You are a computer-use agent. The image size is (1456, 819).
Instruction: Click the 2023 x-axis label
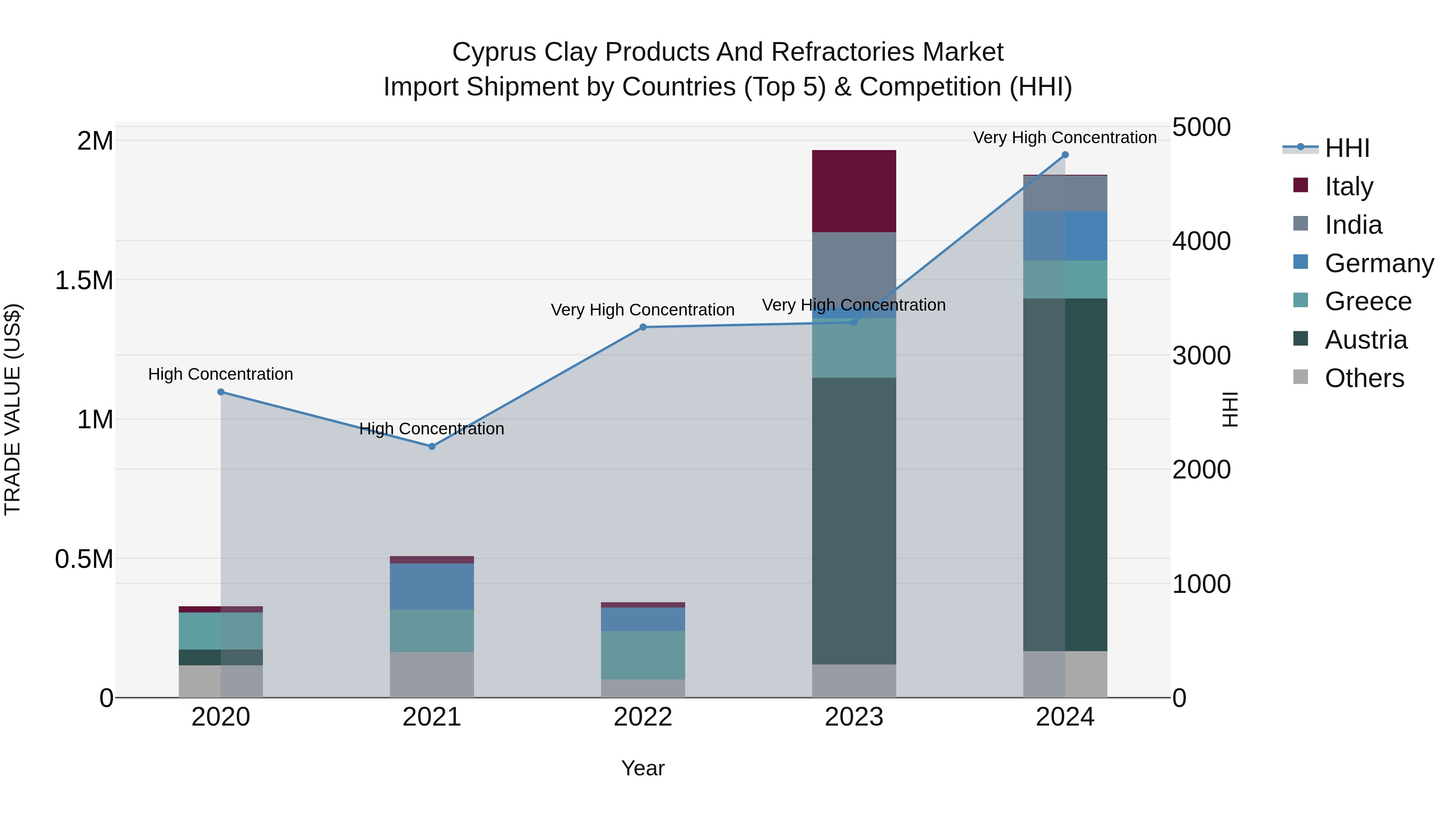(x=854, y=717)
